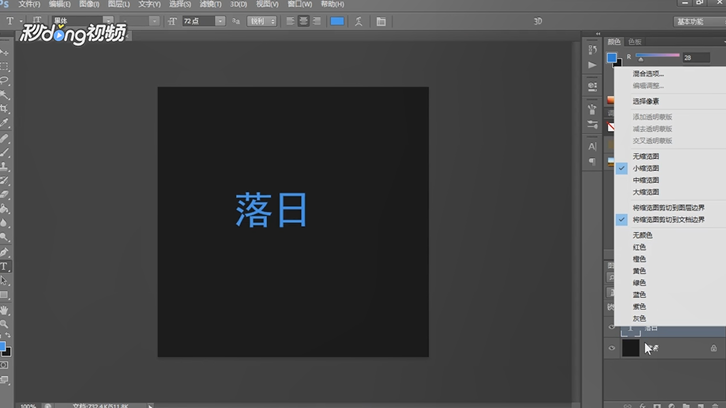Toggle 将缩览图剪切到文档边界 option

click(x=670, y=220)
